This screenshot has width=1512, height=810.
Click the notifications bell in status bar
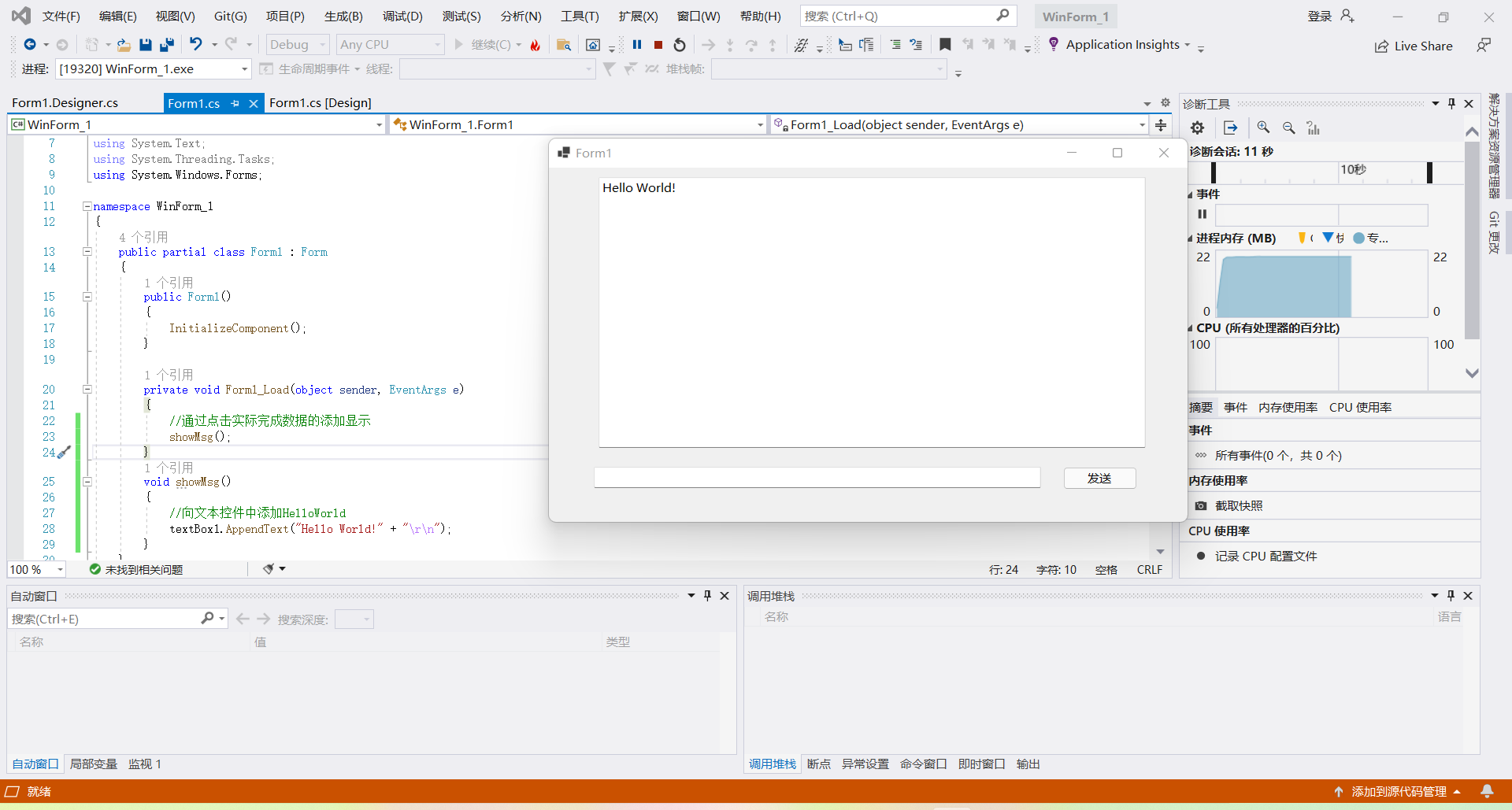[1487, 791]
